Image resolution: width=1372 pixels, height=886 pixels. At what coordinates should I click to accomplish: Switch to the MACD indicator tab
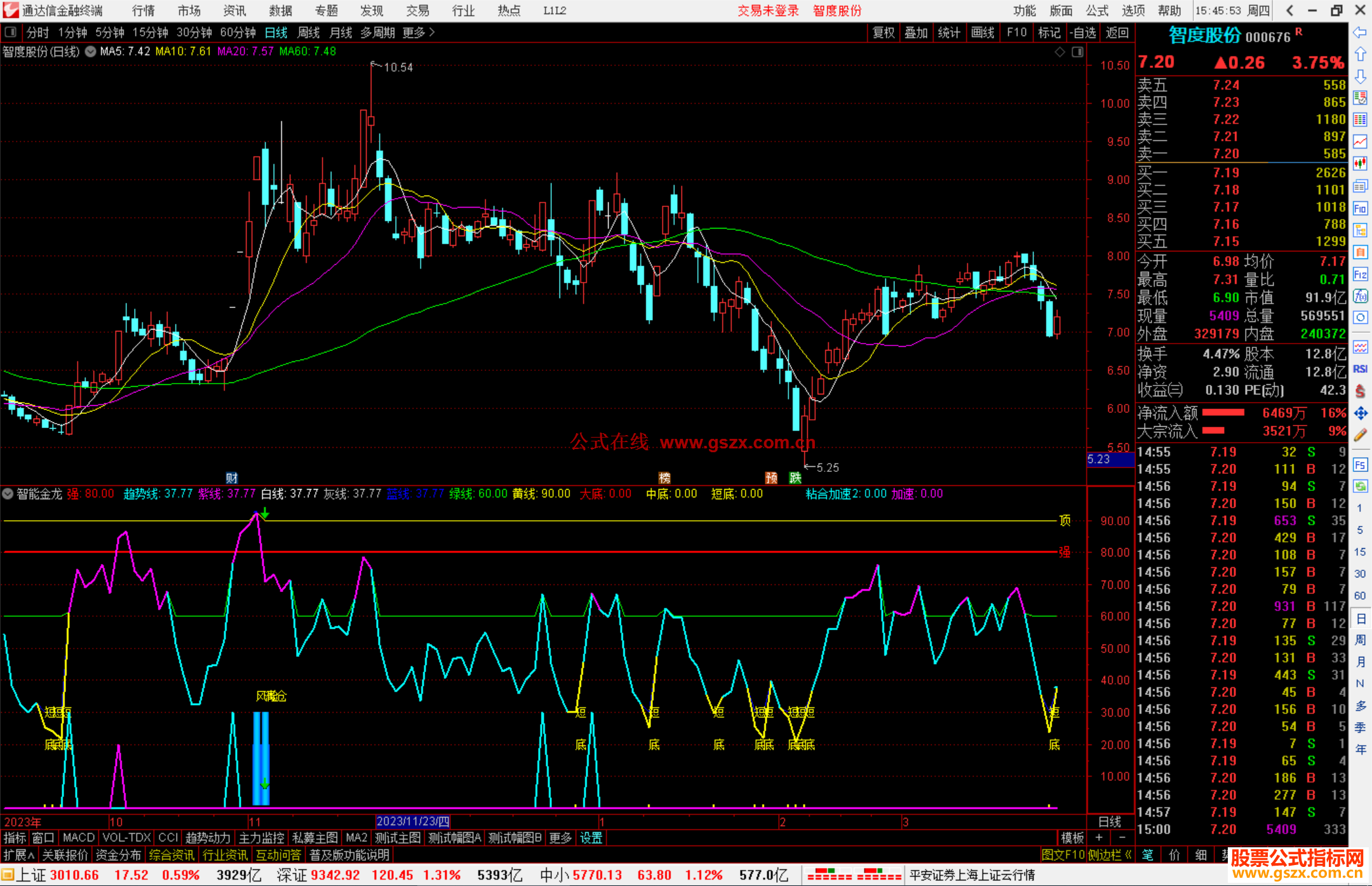tap(78, 838)
